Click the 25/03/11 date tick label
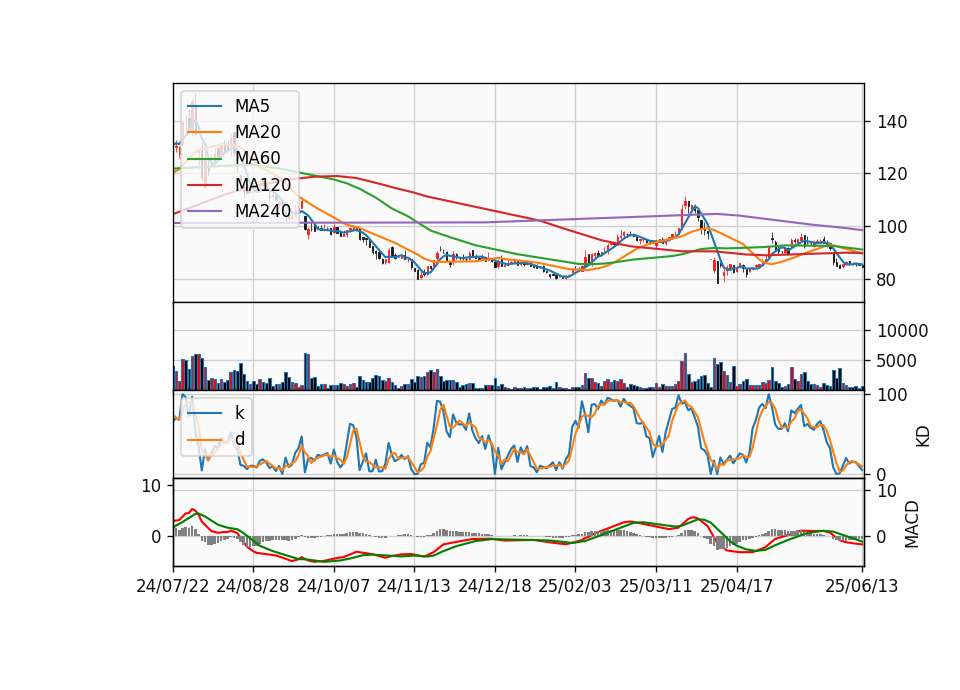The image size is (960, 690). click(x=656, y=586)
